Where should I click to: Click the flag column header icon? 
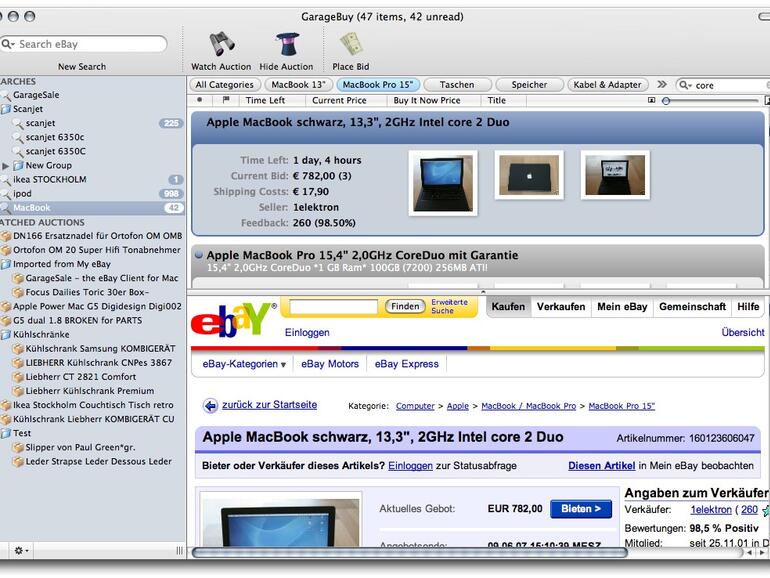226,100
